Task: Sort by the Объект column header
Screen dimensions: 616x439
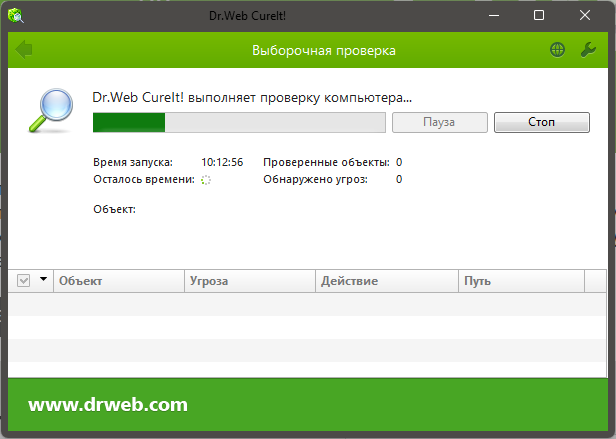Action: [118, 281]
